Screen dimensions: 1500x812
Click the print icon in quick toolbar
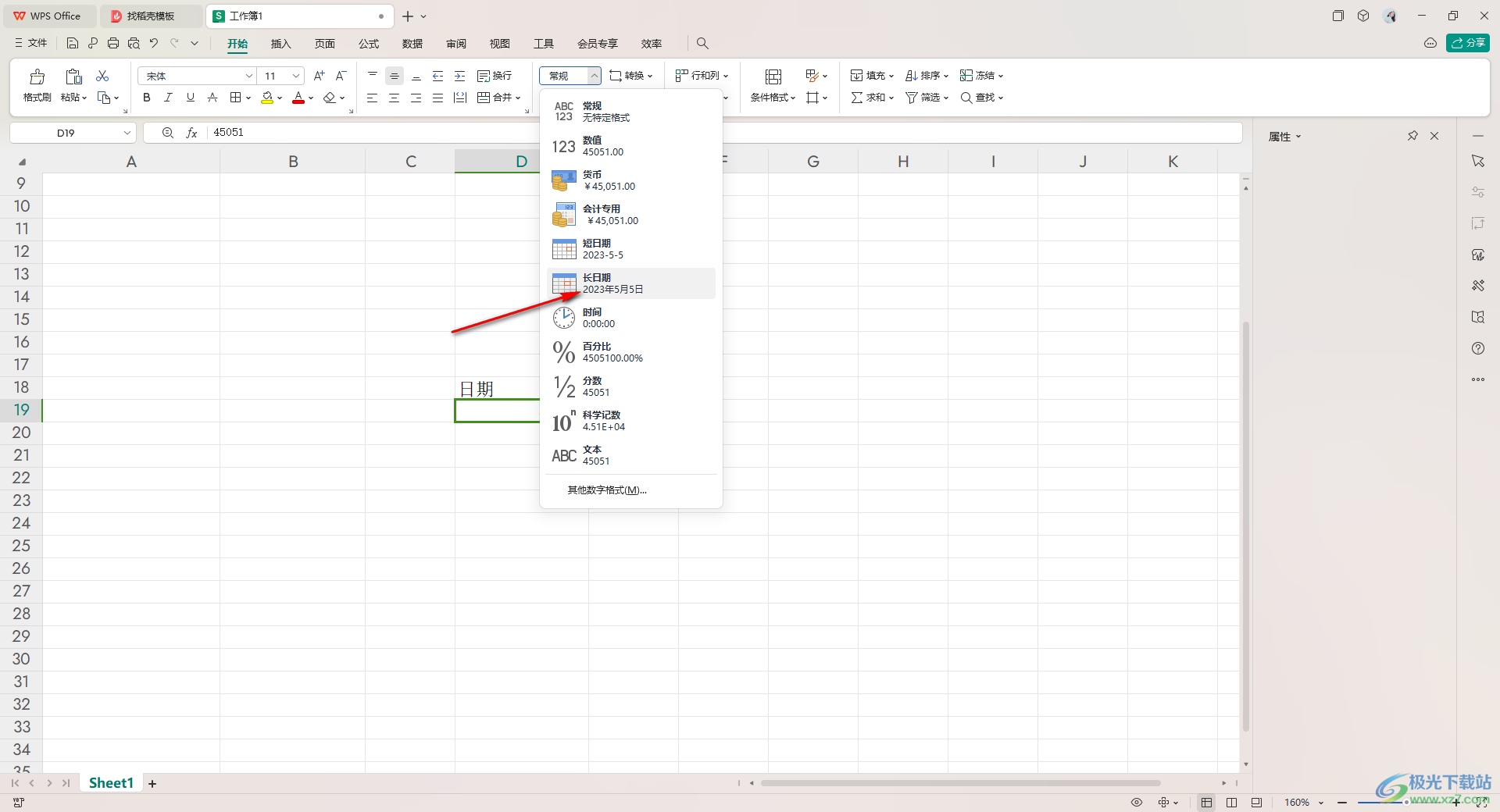pyautogui.click(x=113, y=43)
